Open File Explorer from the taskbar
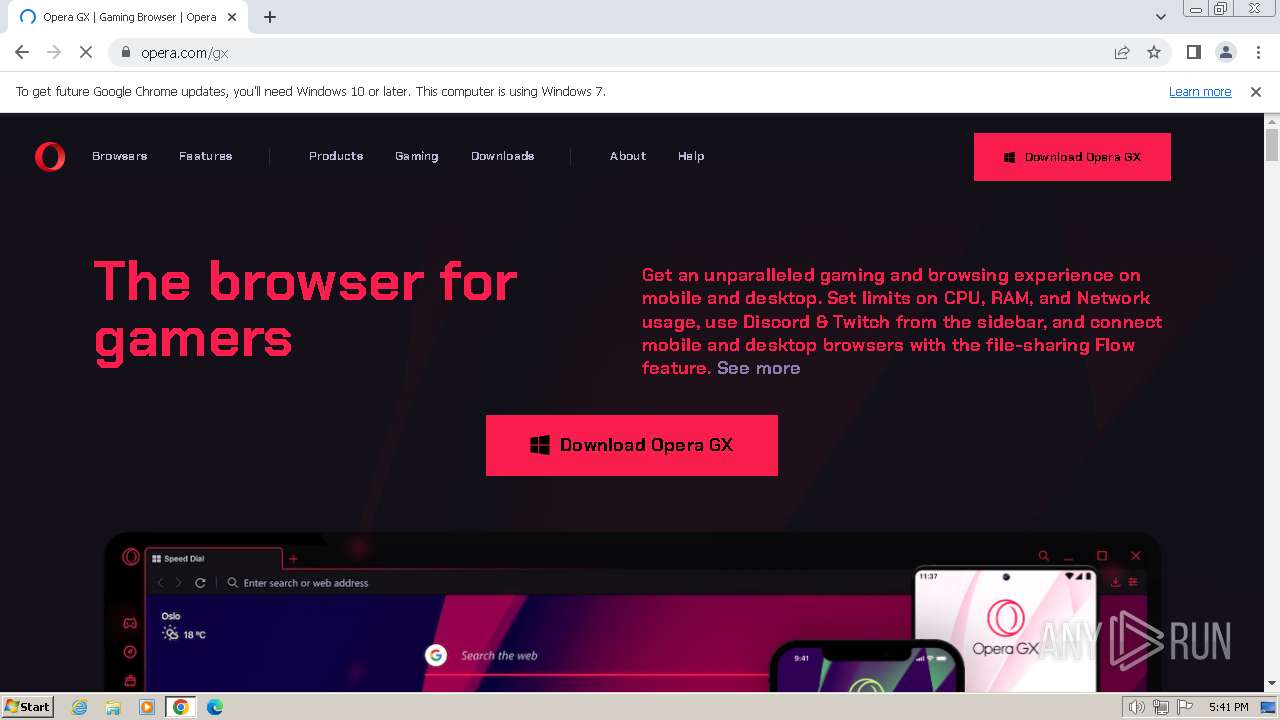This screenshot has width=1280, height=720. [x=113, y=707]
